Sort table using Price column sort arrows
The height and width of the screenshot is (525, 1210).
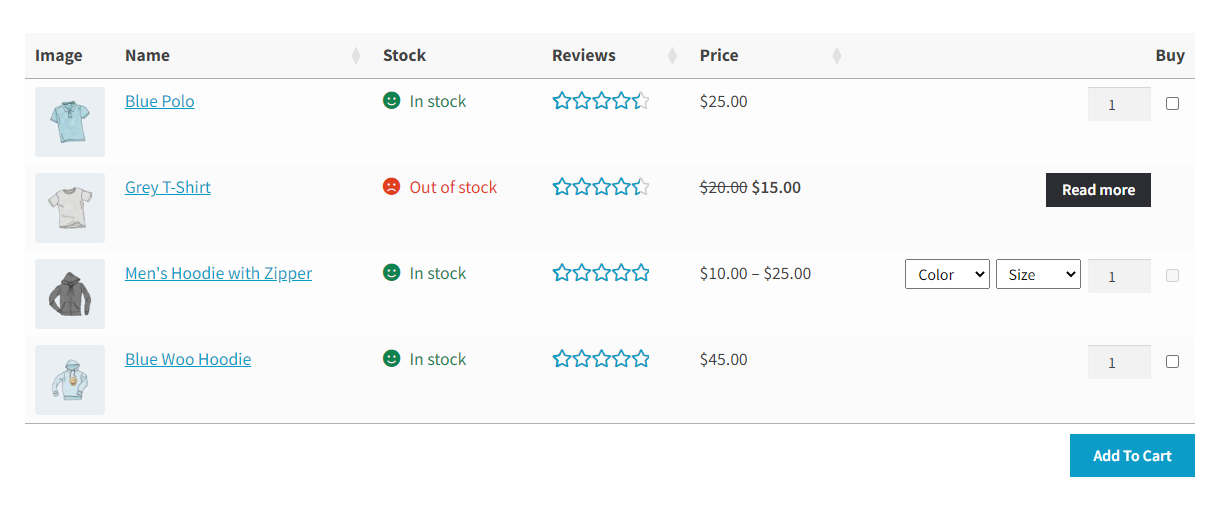837,56
